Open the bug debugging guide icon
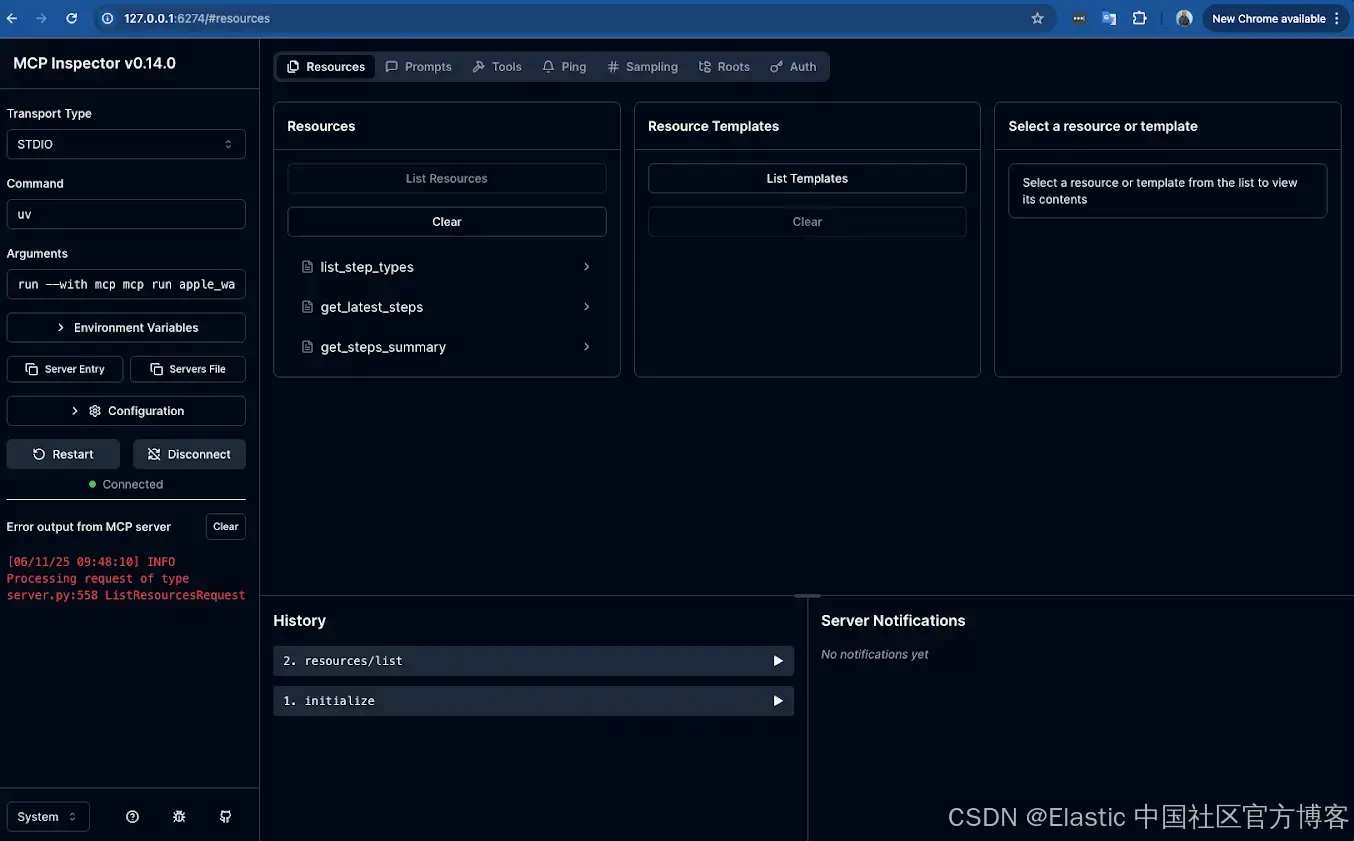 click(x=179, y=816)
